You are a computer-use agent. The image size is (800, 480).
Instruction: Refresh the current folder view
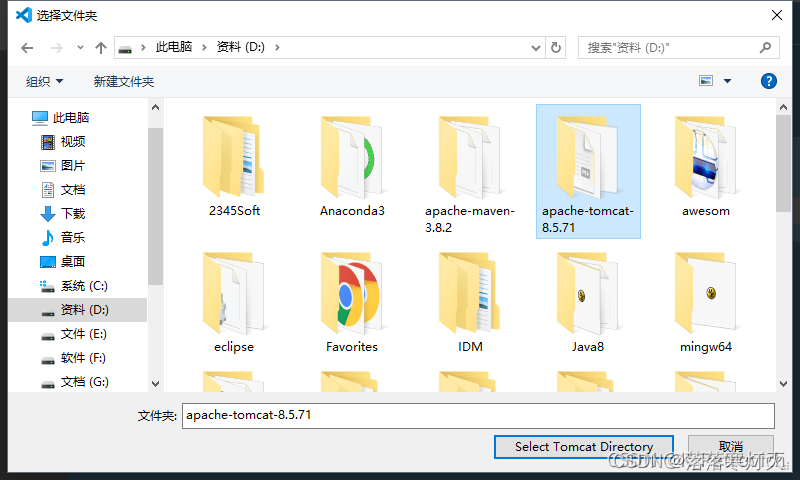coord(556,47)
